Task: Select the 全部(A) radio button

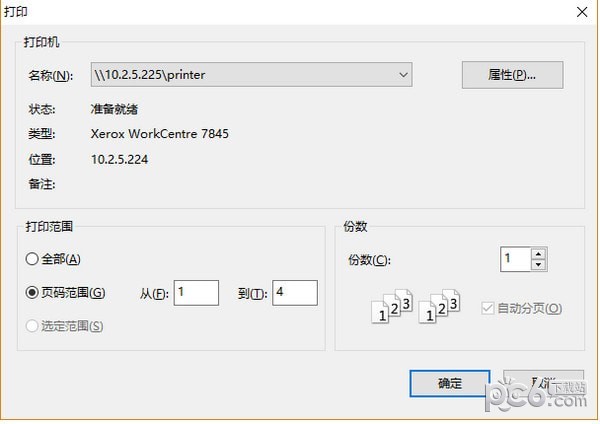Action: 32,259
